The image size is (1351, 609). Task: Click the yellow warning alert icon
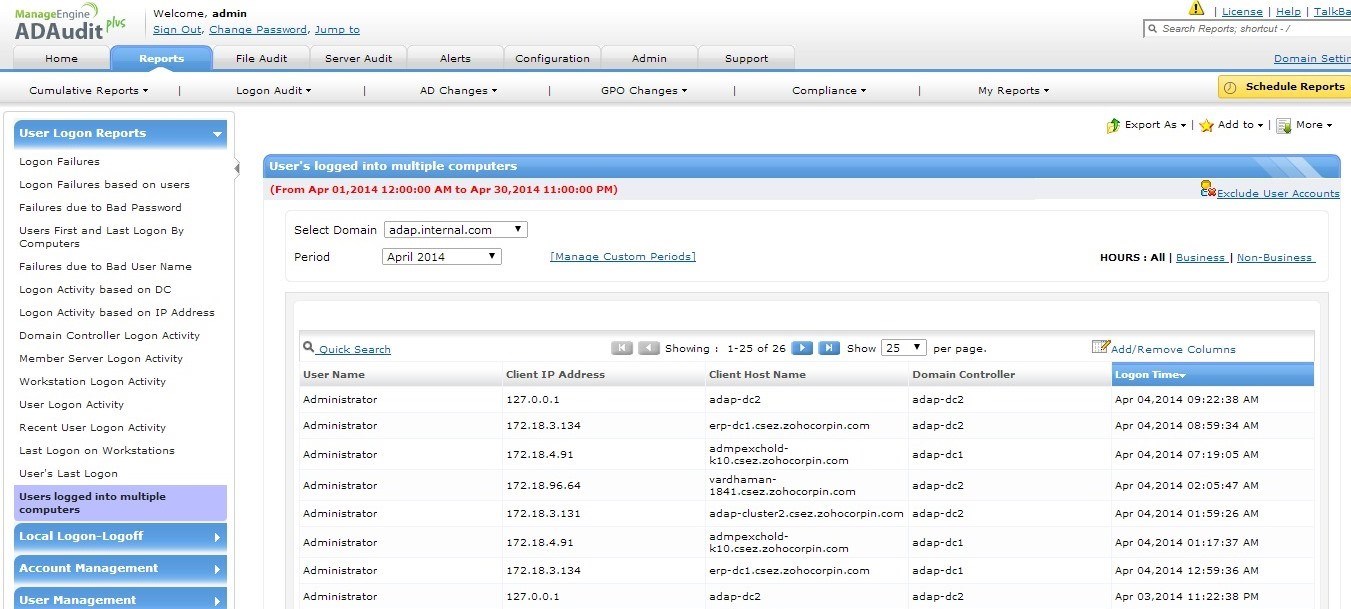[1197, 9]
